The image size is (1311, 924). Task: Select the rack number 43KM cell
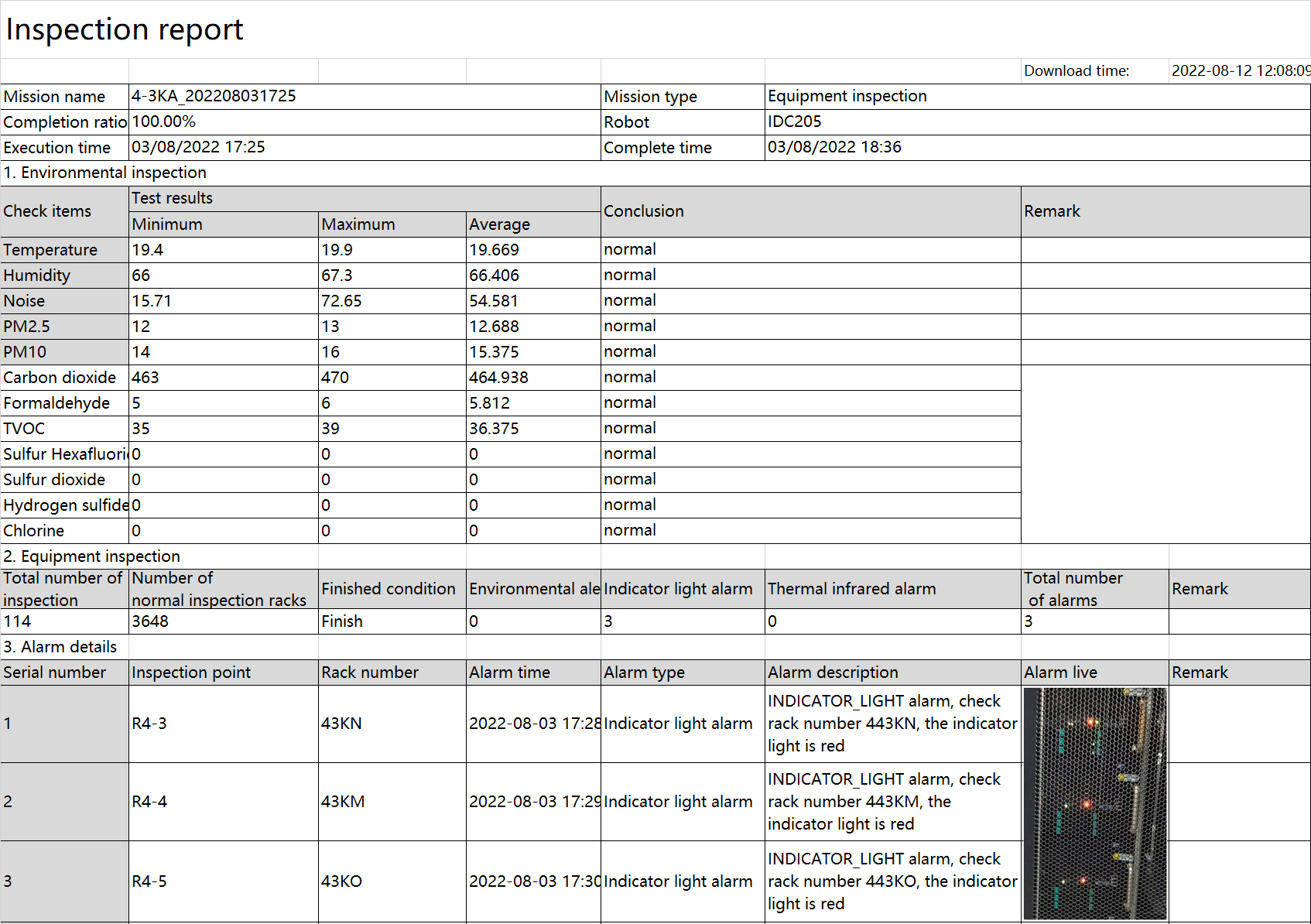click(x=343, y=802)
